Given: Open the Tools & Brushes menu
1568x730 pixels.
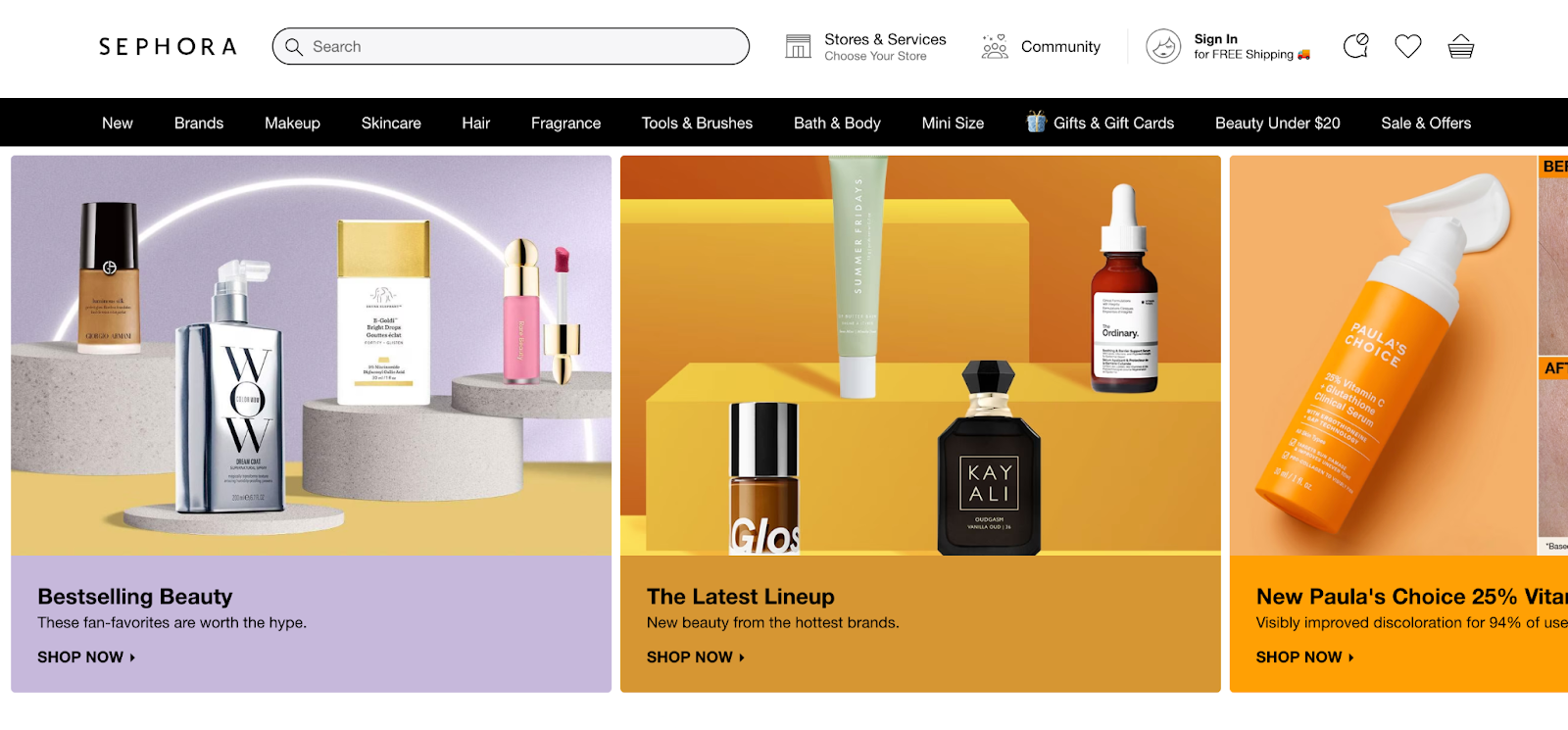Looking at the screenshot, I should pos(697,122).
